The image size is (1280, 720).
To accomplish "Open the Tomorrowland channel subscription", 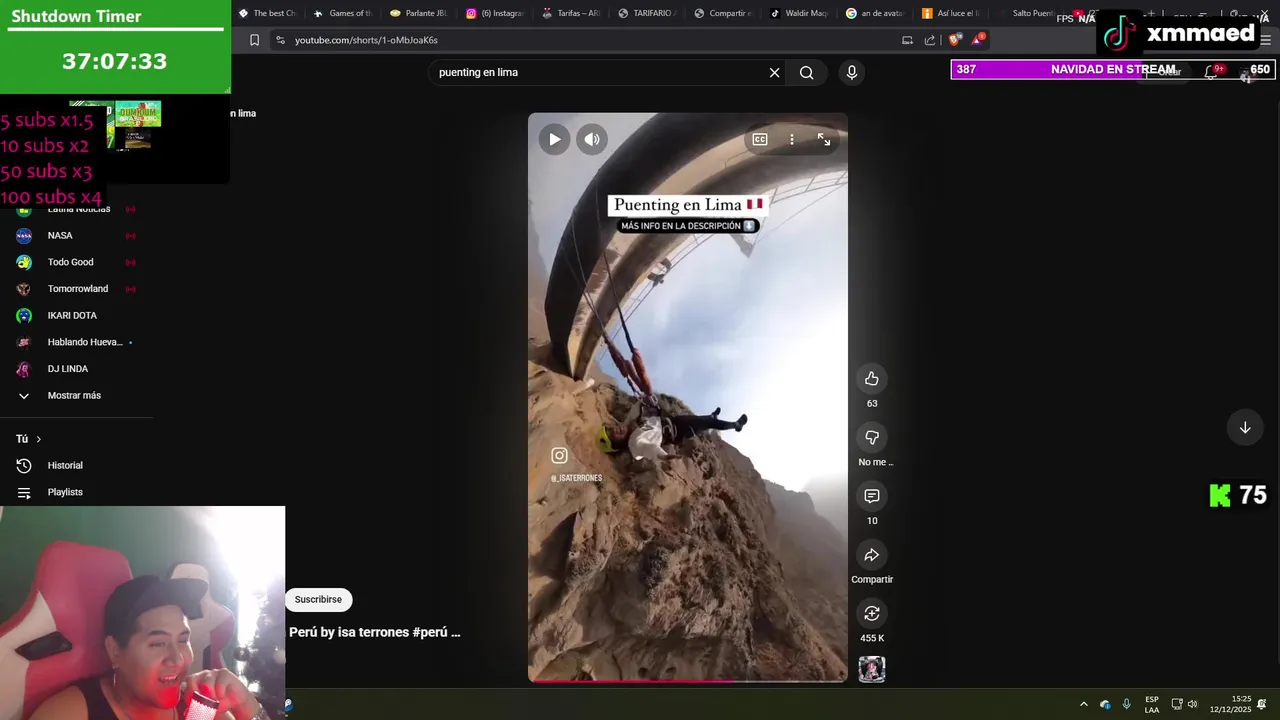I will pos(76,289).
